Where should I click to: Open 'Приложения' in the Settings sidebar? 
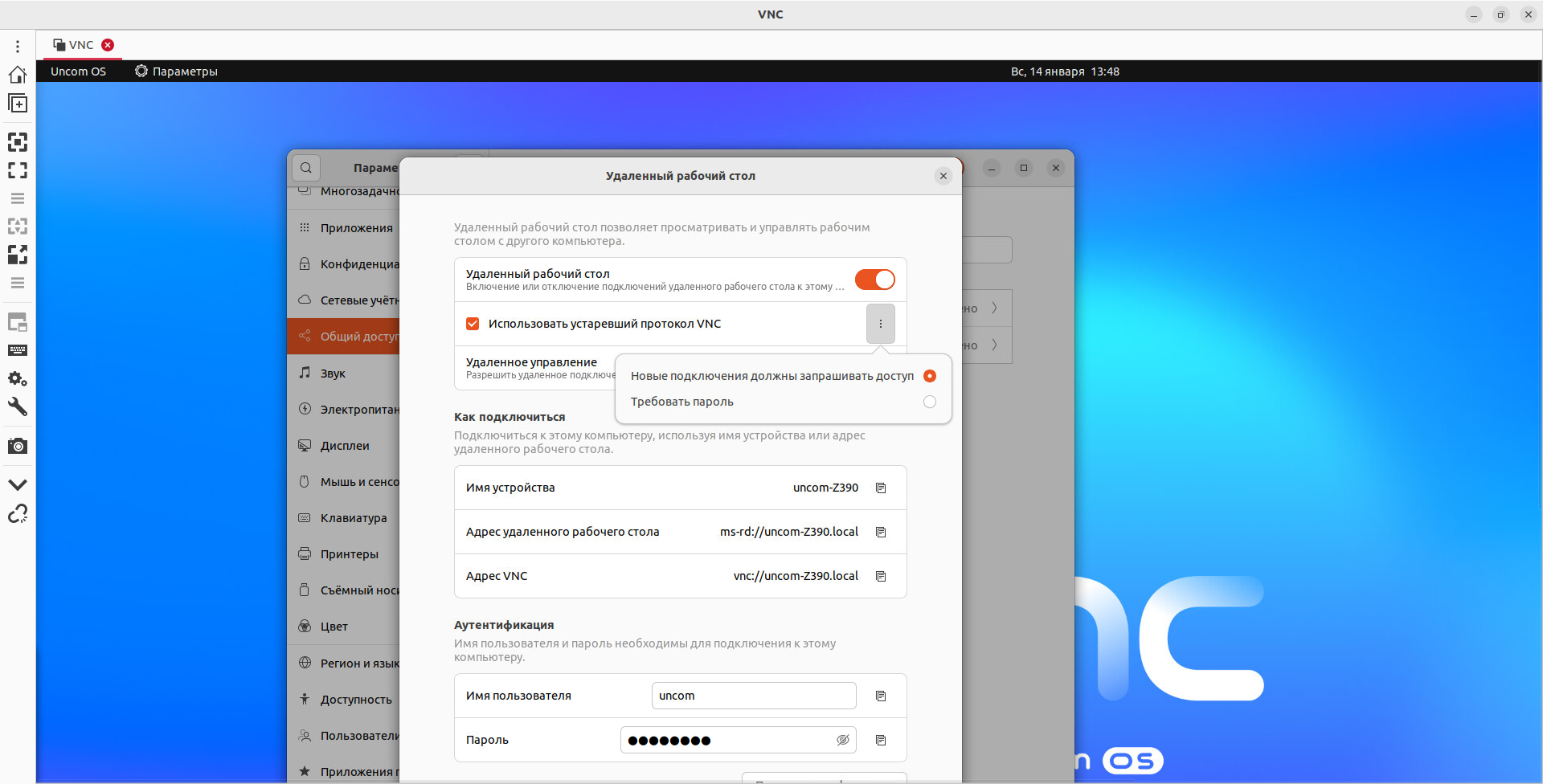click(x=343, y=228)
